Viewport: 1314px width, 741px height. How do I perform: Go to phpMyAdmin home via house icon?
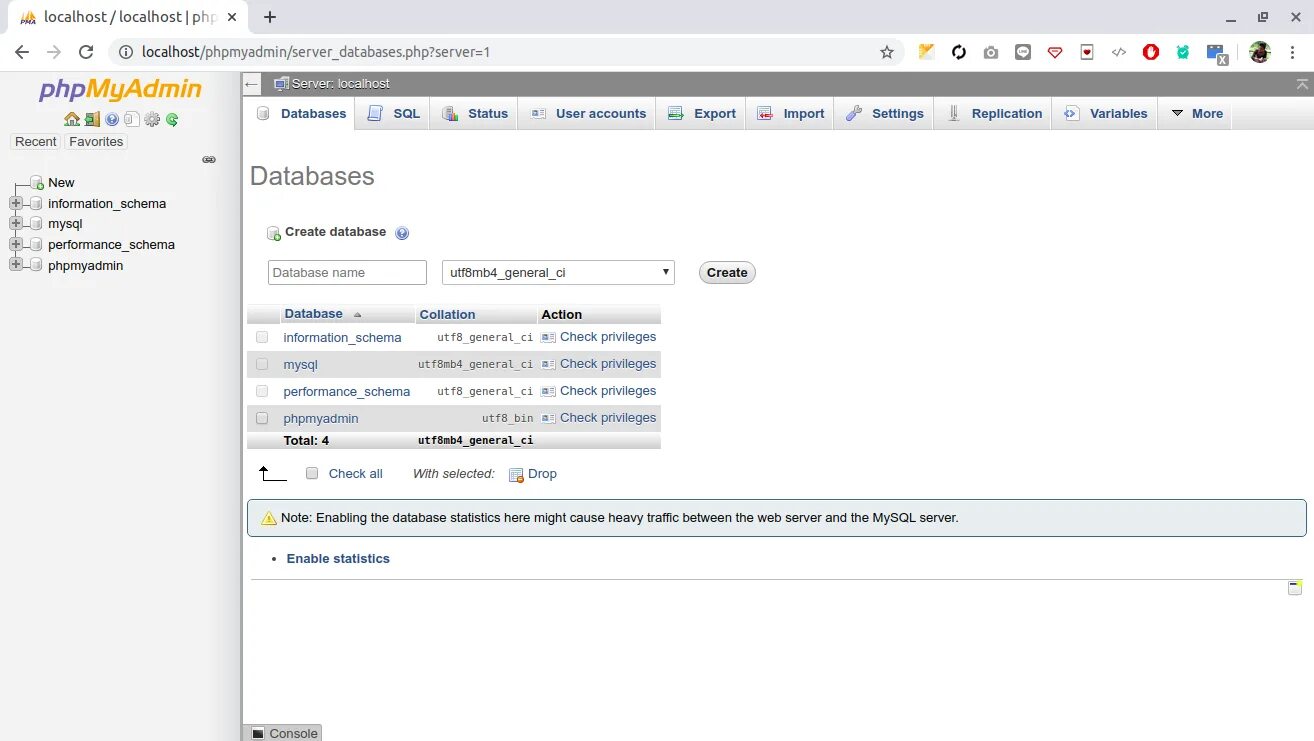point(72,119)
